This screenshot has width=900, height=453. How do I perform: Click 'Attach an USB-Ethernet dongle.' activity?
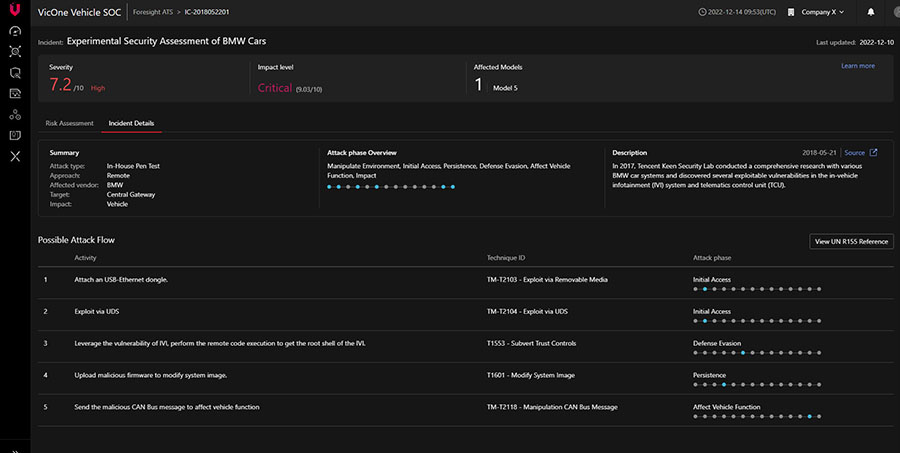point(121,280)
